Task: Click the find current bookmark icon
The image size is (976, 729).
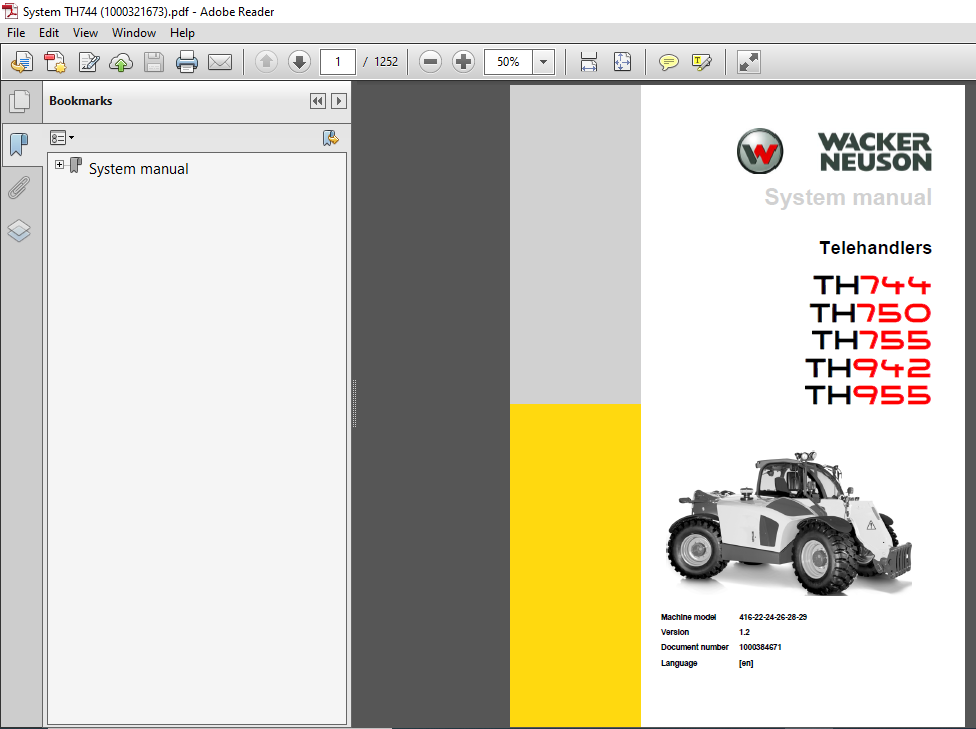Action: [x=331, y=138]
